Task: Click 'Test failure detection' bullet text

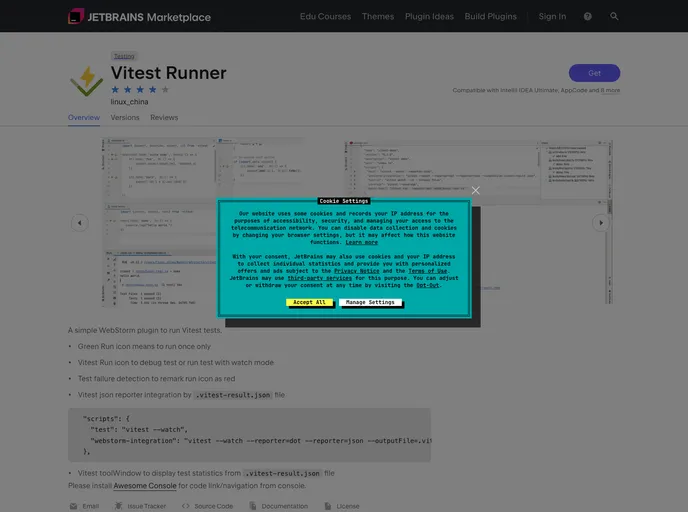Action: [156, 379]
